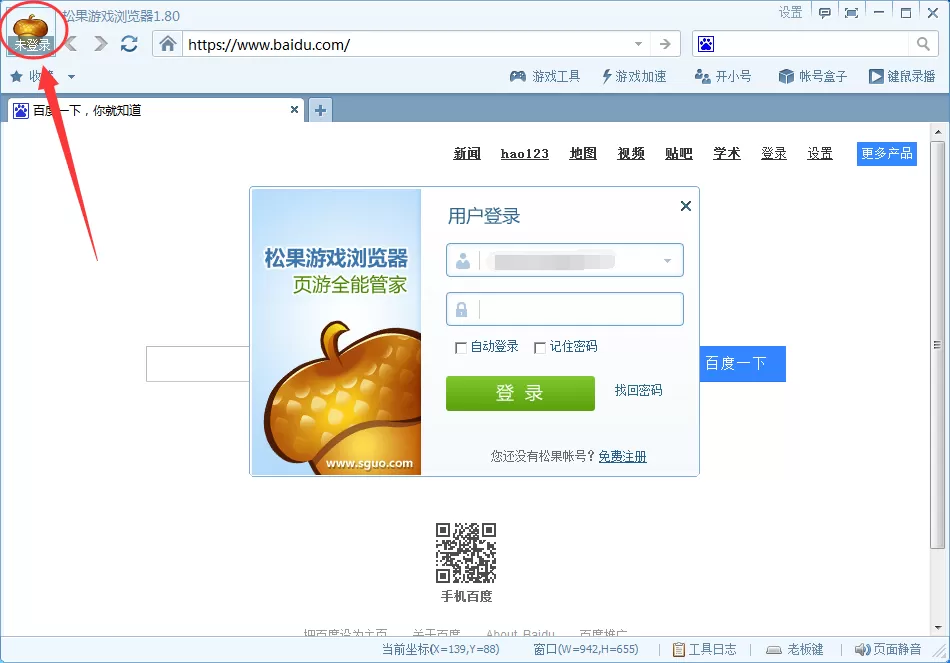950x663 pixels.
Task: Click the 手机百度 QR code
Action: 466,553
